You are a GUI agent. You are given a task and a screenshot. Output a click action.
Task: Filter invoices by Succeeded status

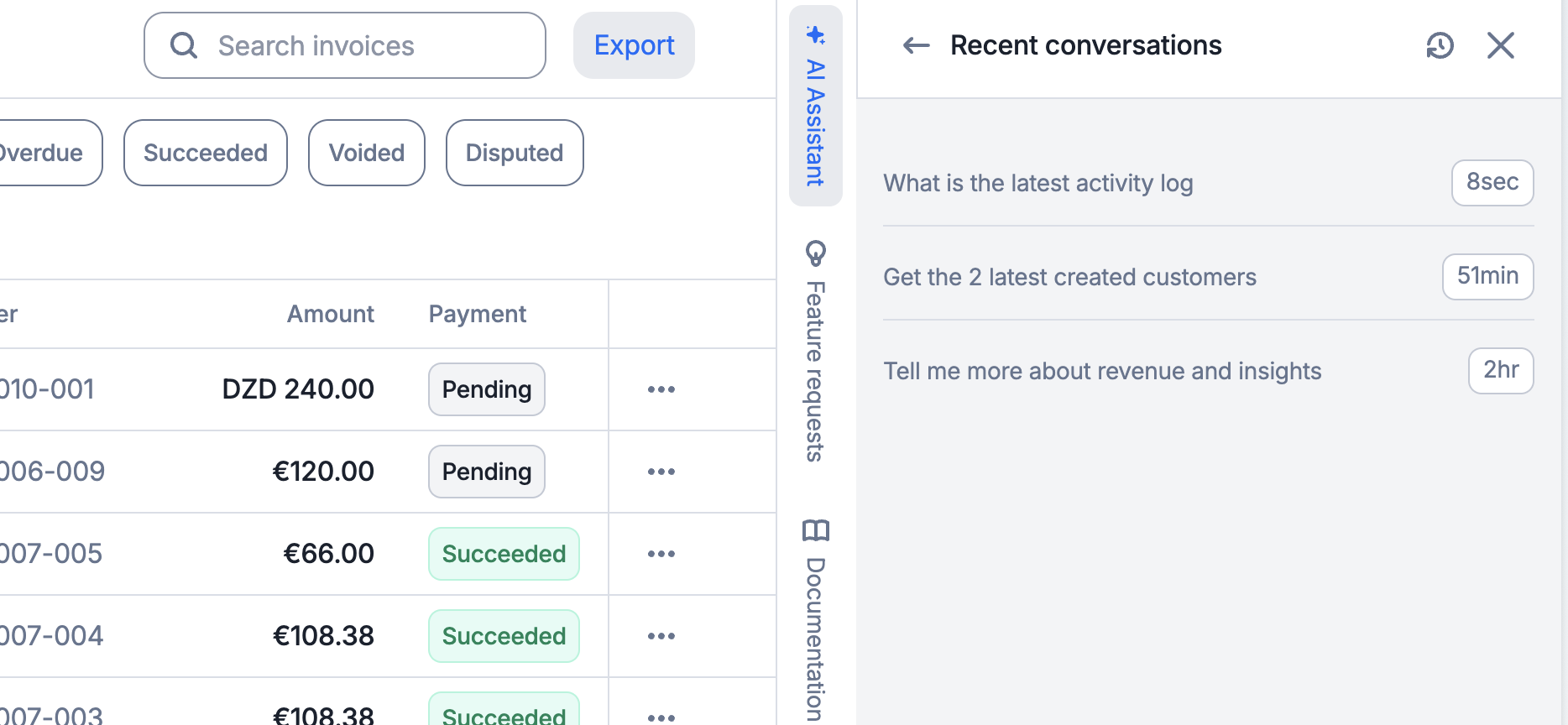[206, 153]
